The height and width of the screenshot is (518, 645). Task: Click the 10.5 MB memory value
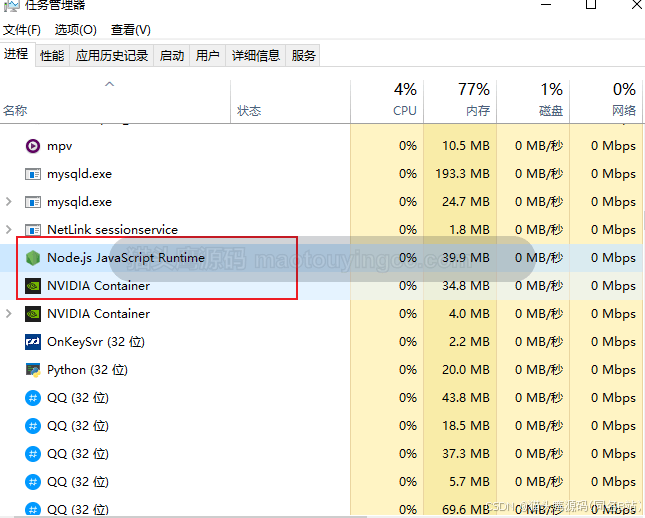click(466, 146)
